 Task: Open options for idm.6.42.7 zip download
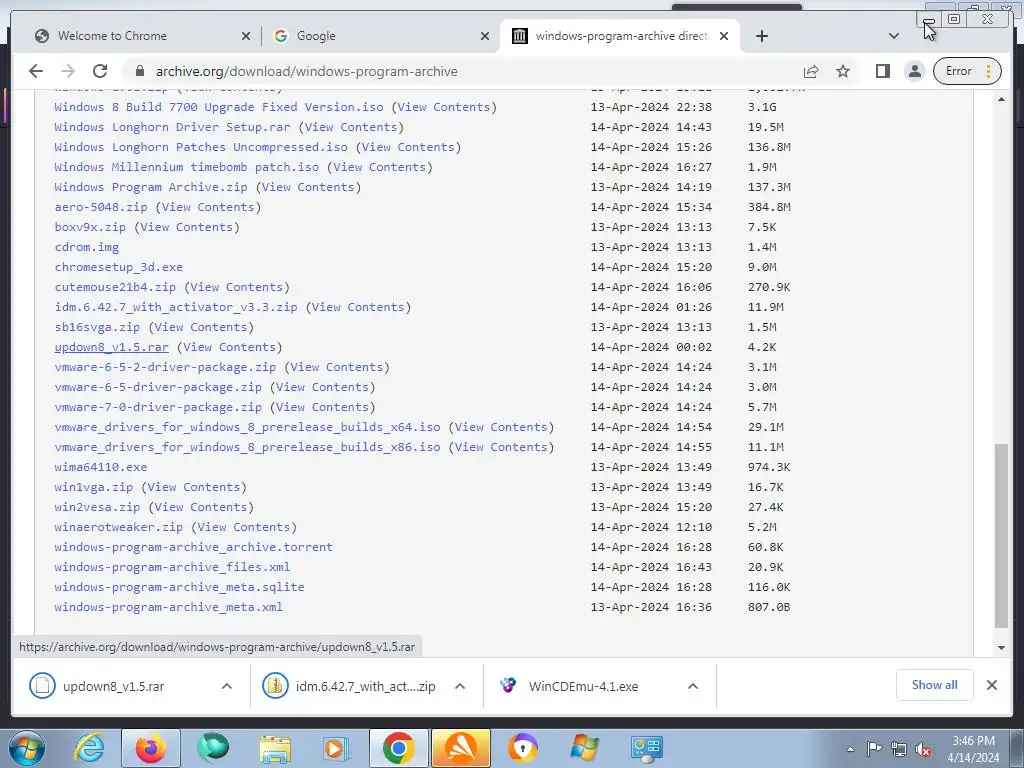(x=460, y=686)
